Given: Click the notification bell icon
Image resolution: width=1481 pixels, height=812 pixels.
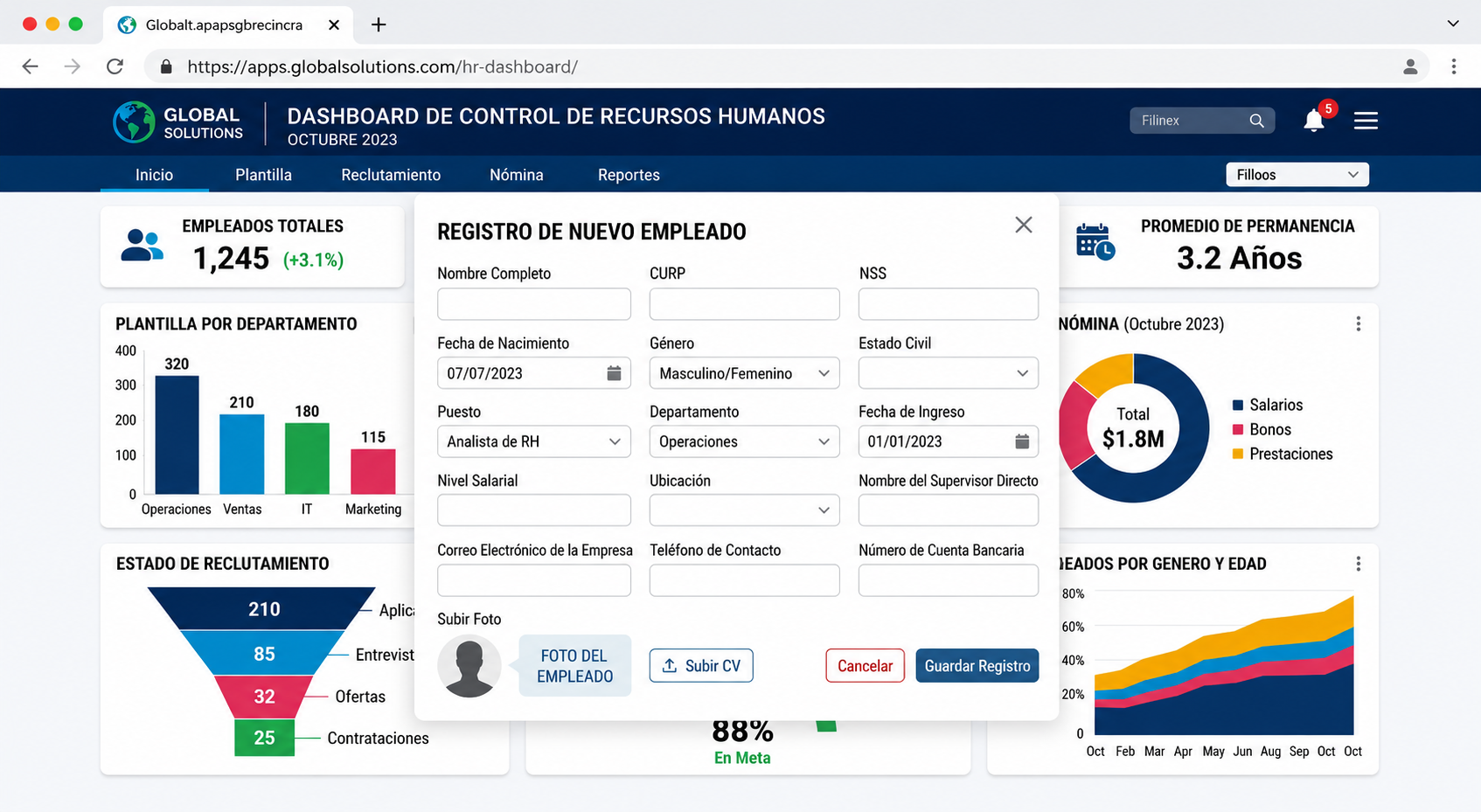Looking at the screenshot, I should 1313,121.
